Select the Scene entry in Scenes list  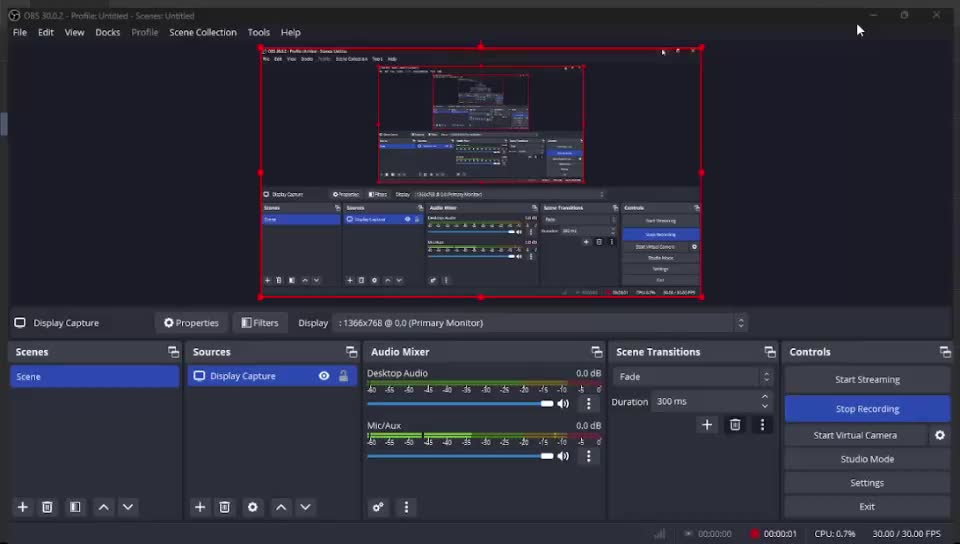click(94, 376)
